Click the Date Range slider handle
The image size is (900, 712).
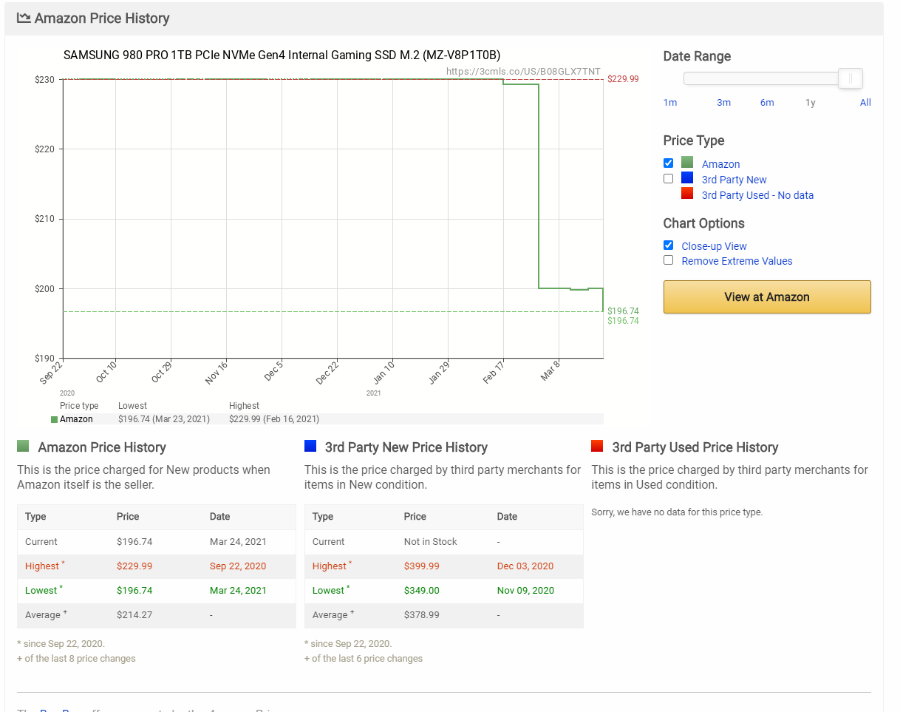pyautogui.click(x=851, y=79)
